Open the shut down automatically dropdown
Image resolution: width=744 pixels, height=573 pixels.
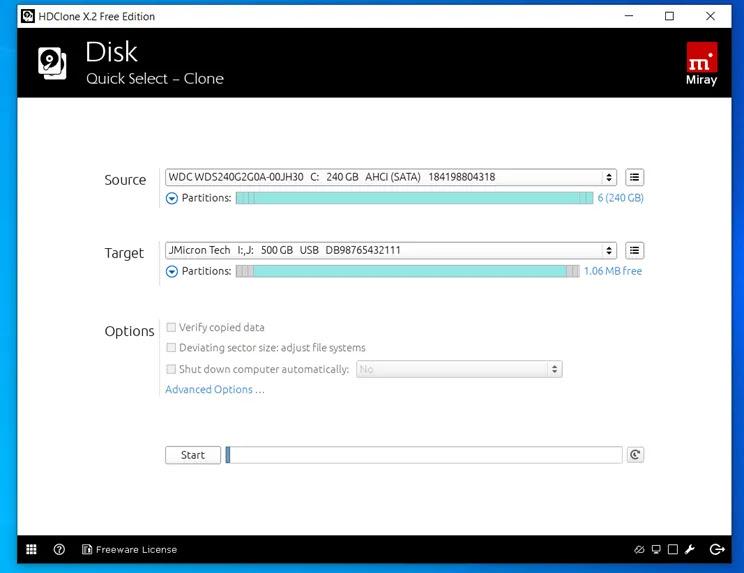[x=459, y=369]
